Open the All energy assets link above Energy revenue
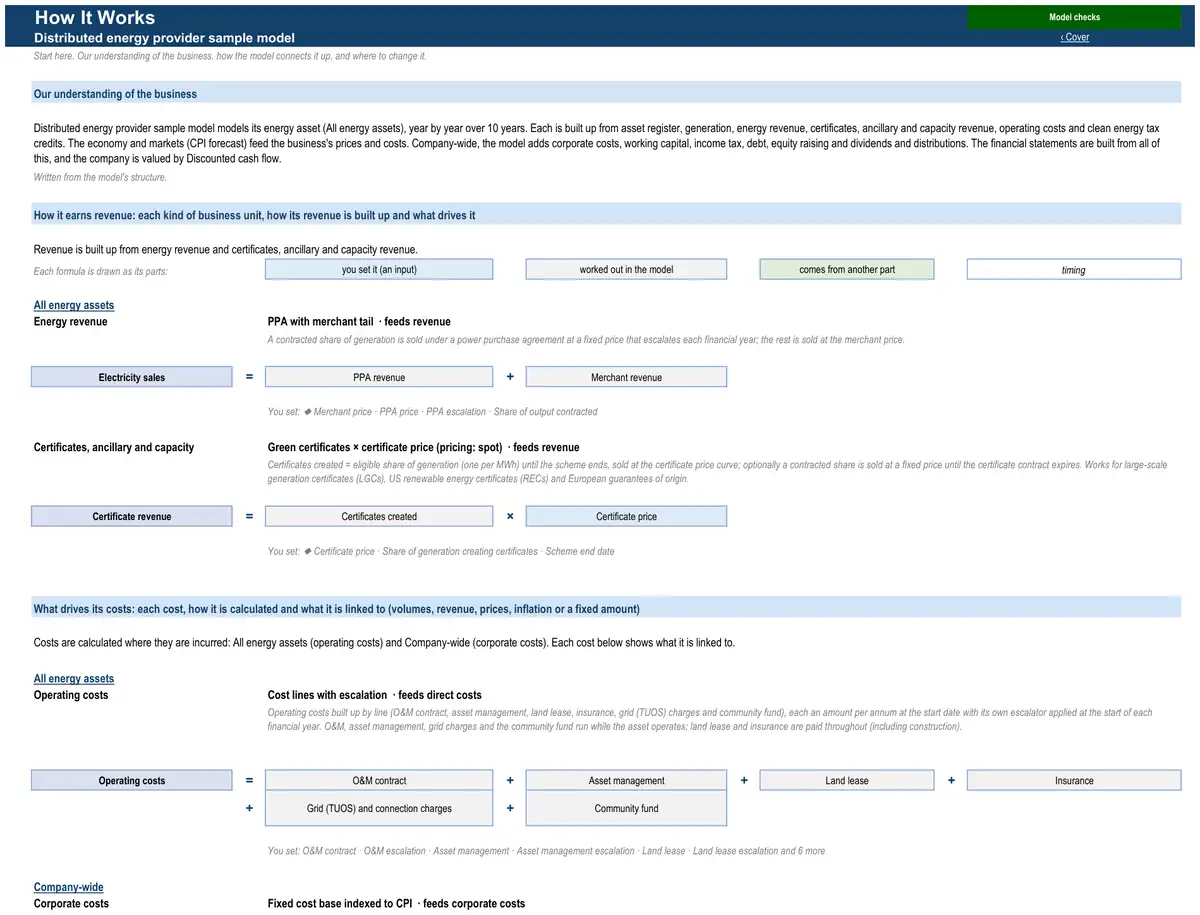The height and width of the screenshot is (915, 1200). 74,305
